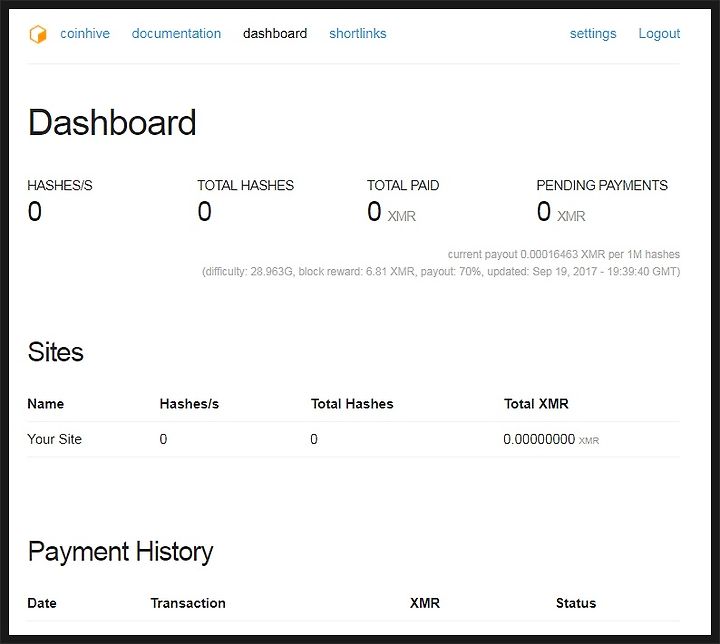Screen dimensions: 720x644
Task: Click the Hashes/s column header
Action: coord(189,404)
